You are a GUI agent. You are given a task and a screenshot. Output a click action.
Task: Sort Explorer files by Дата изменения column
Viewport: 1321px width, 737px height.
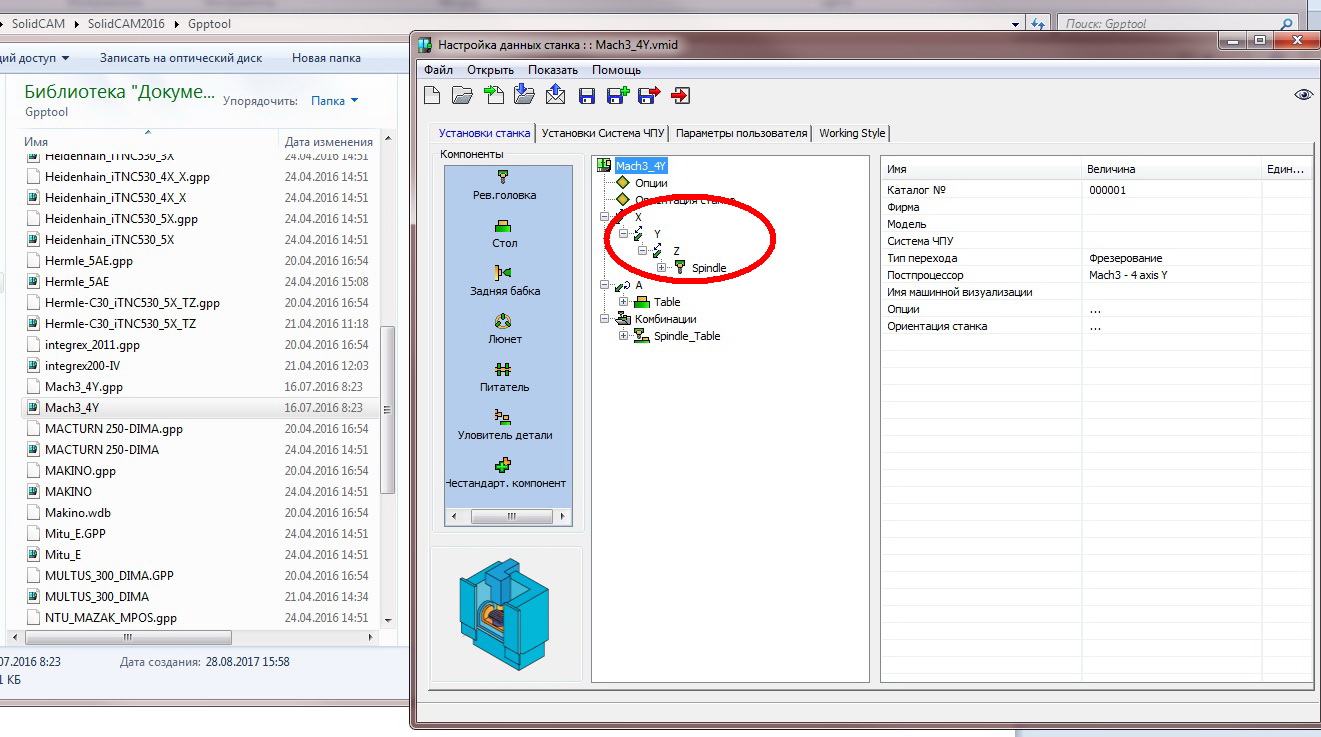pos(329,142)
